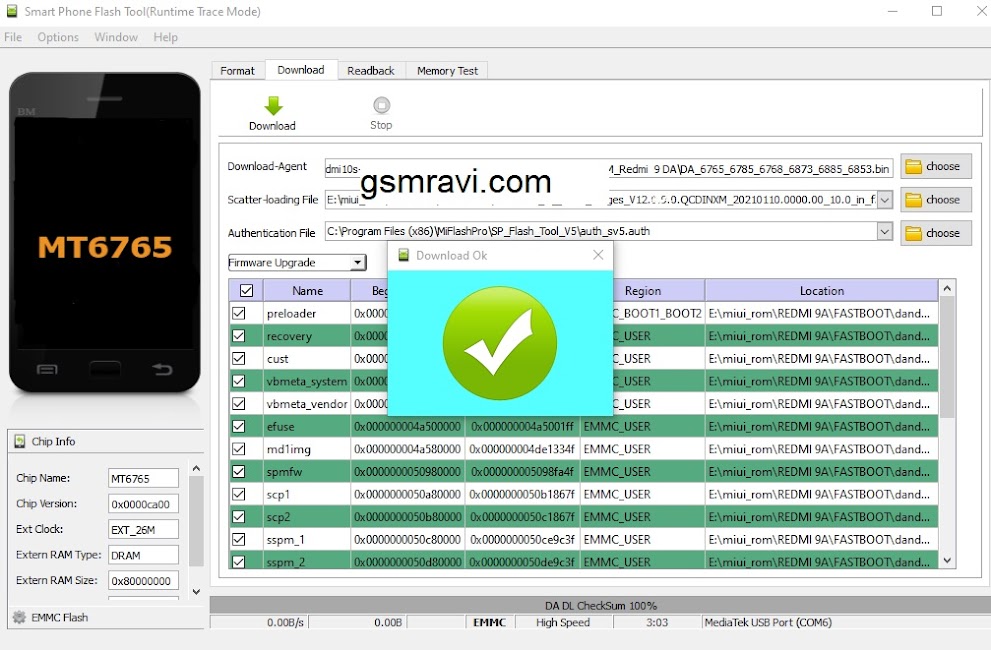991x650 pixels.
Task: Uncheck the efuse partition checkbox
Action: pyautogui.click(x=238, y=426)
